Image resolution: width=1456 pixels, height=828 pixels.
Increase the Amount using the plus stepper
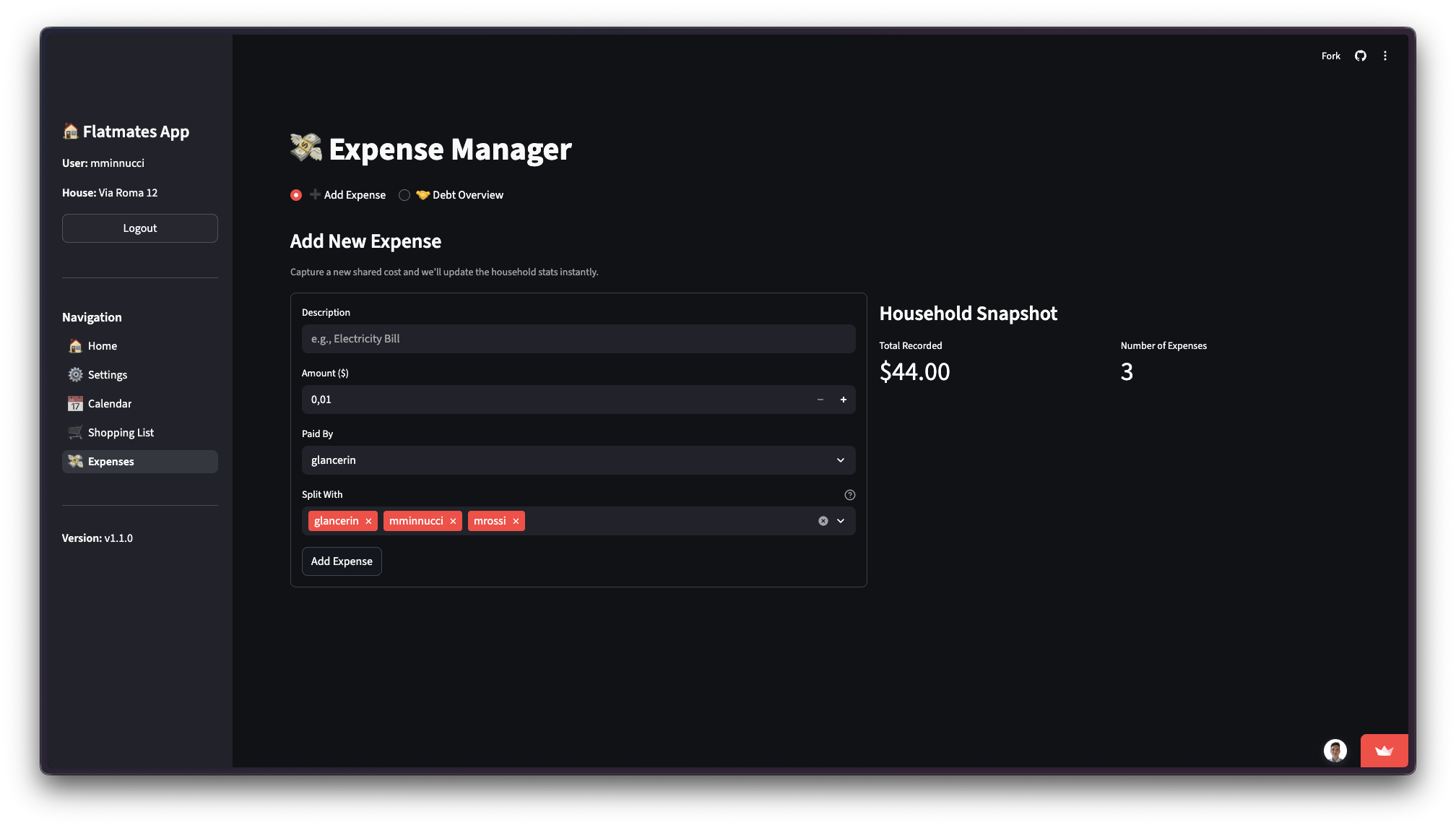pyautogui.click(x=843, y=399)
